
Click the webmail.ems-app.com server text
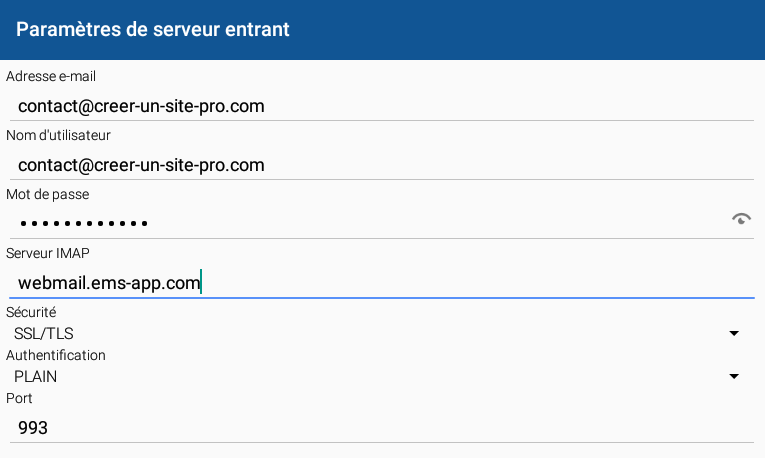[109, 283]
